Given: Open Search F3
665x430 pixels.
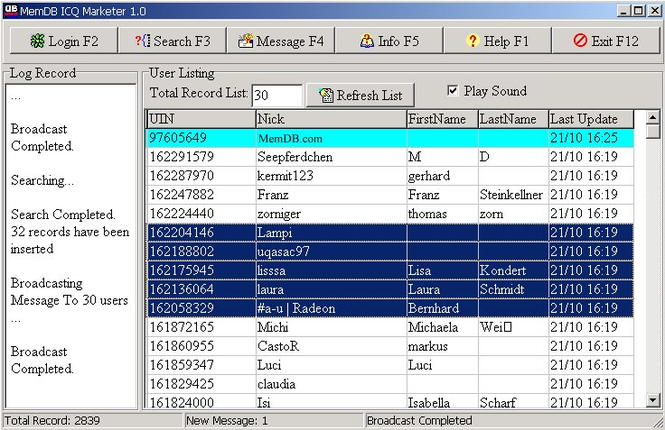Looking at the screenshot, I should [x=172, y=41].
